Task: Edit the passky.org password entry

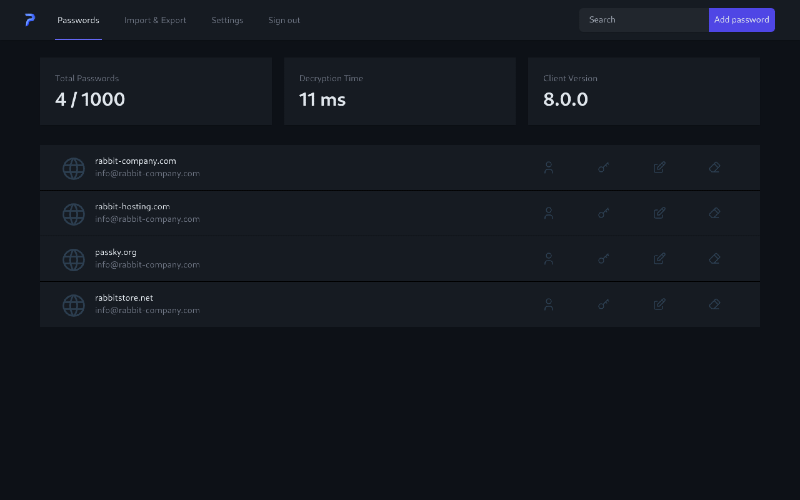Action: point(660,259)
